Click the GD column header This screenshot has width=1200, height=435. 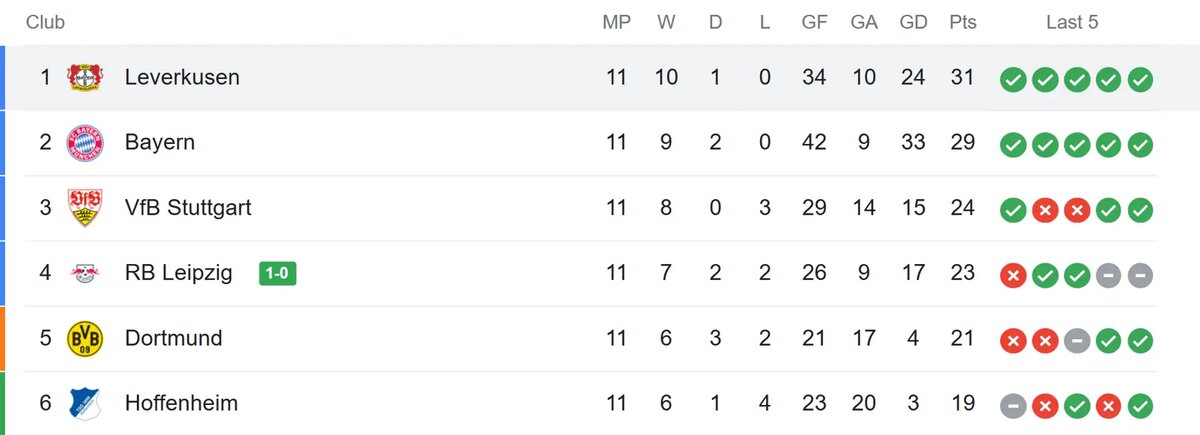tap(913, 22)
